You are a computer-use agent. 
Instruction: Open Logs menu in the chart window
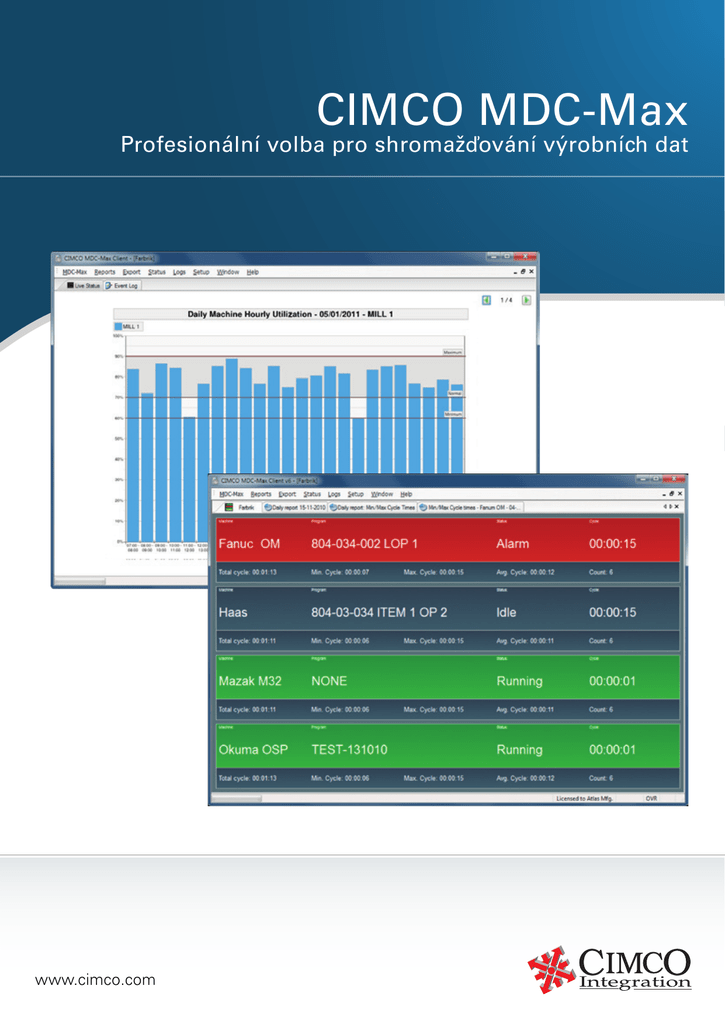180,272
